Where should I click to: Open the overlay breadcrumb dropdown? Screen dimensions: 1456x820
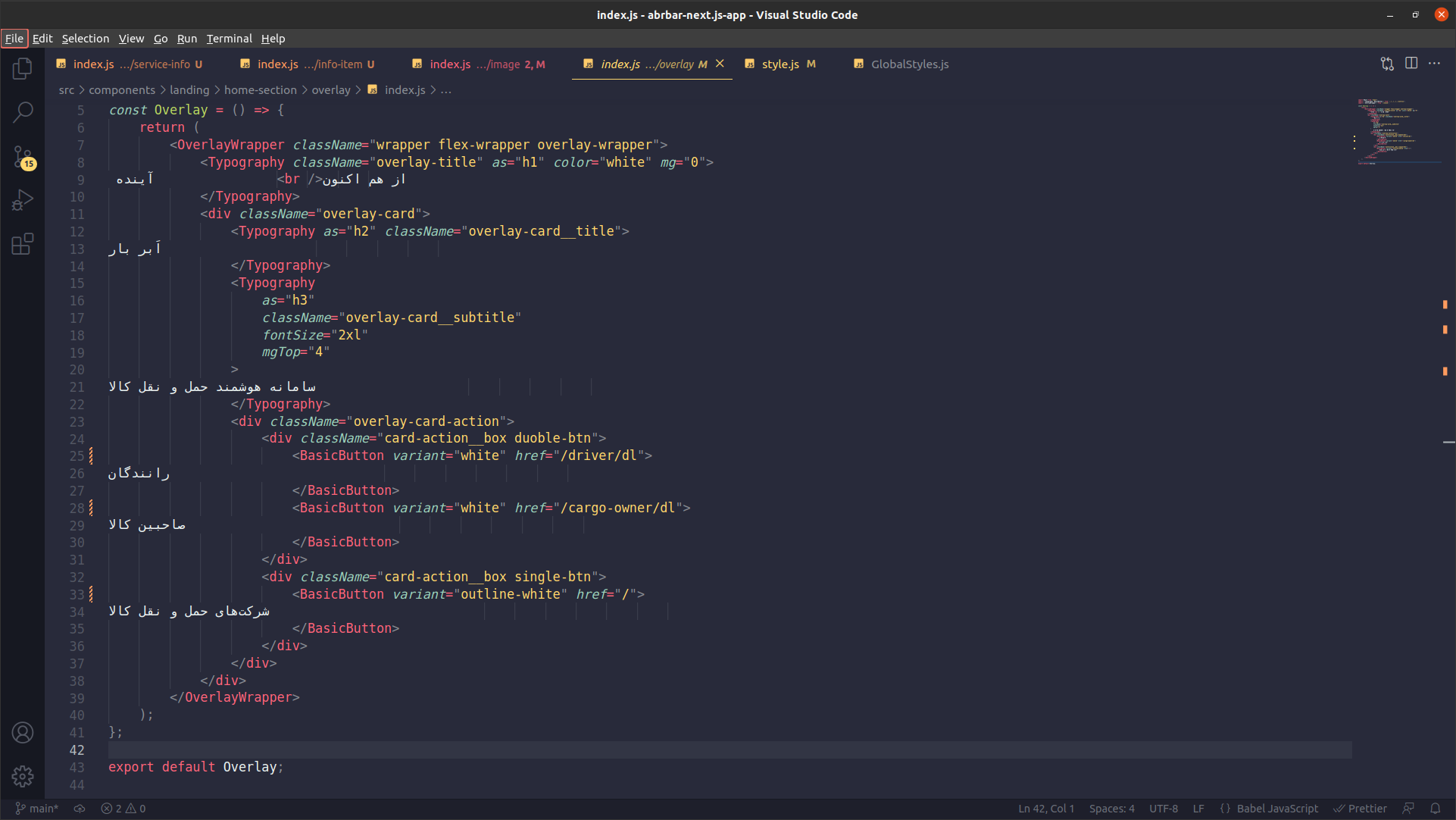[331, 89]
